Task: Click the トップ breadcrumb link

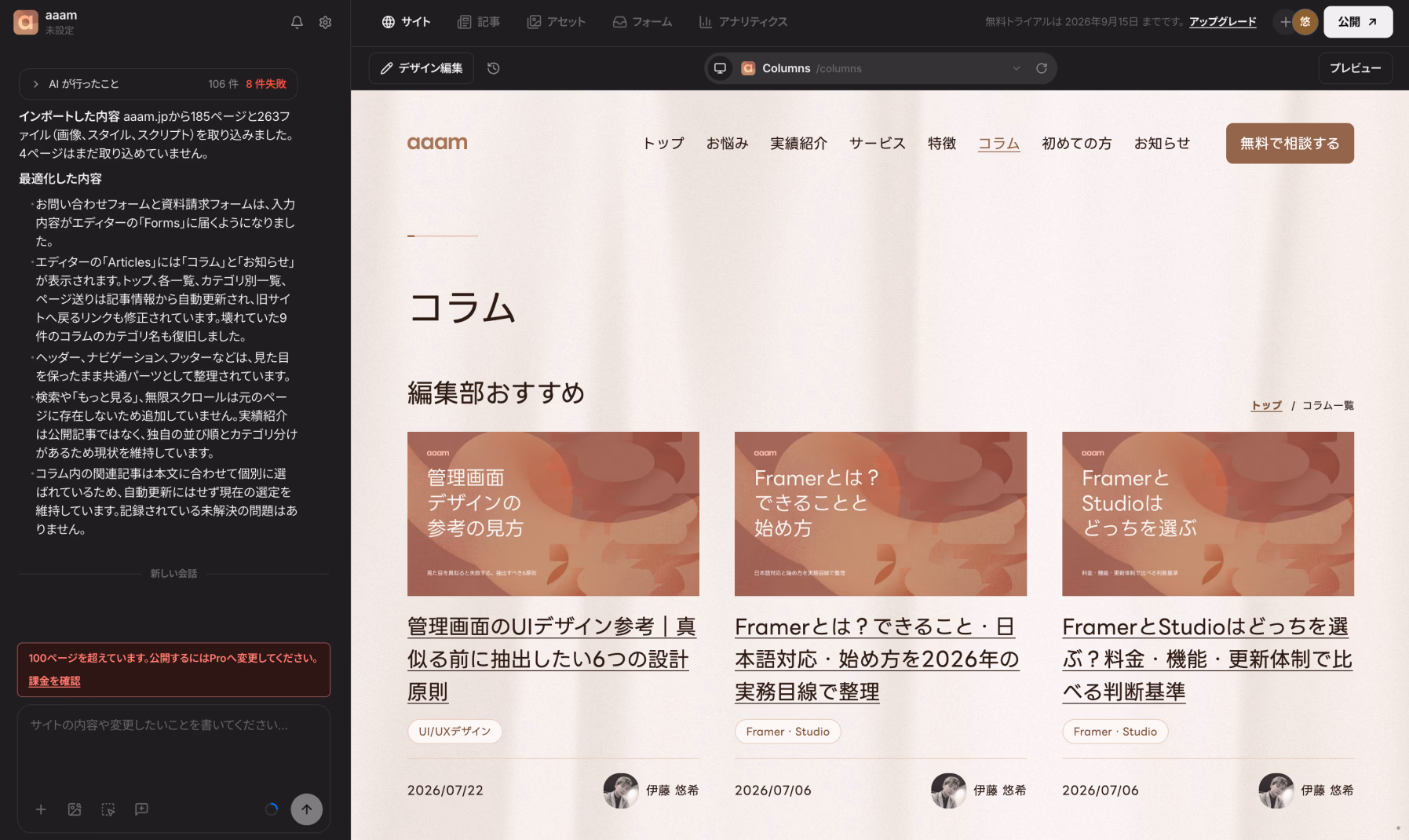Action: coord(1266,405)
